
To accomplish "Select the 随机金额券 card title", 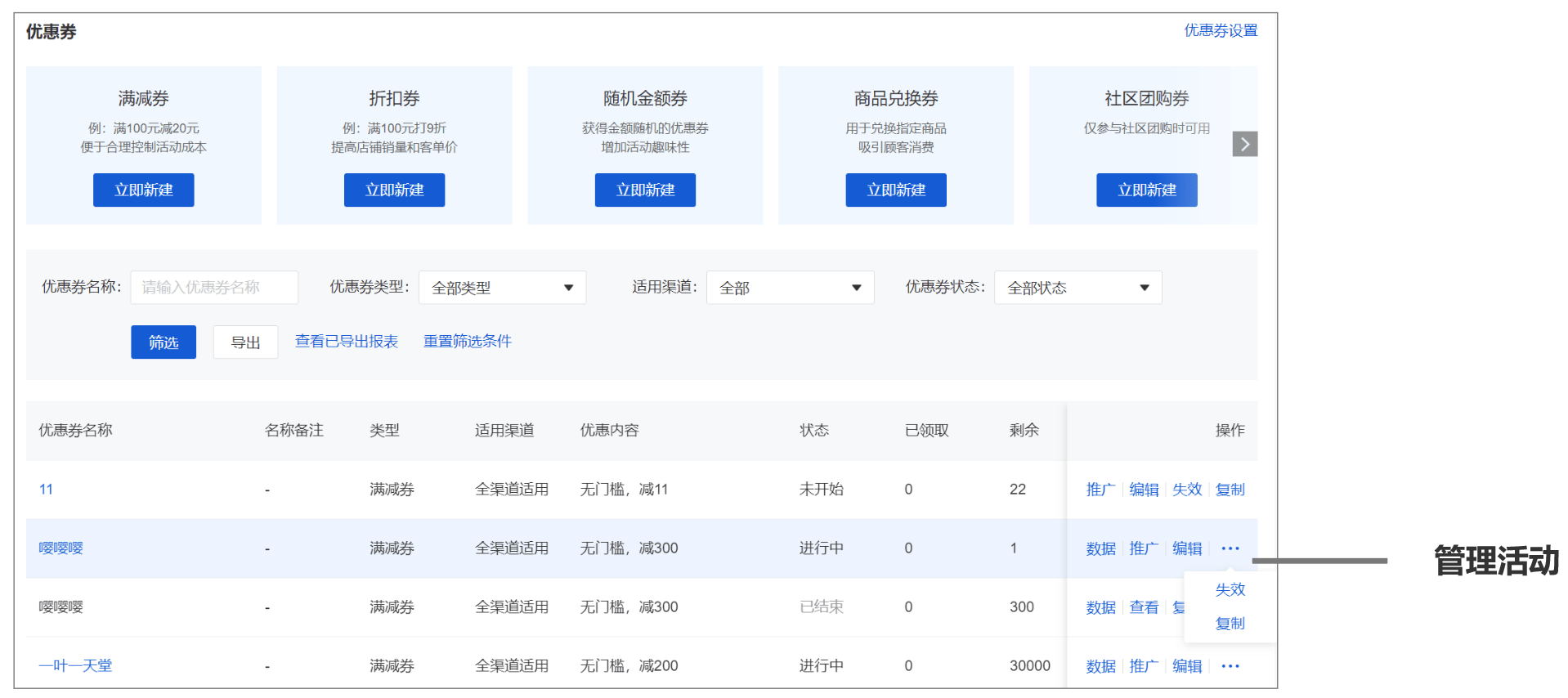I will 645,98.
